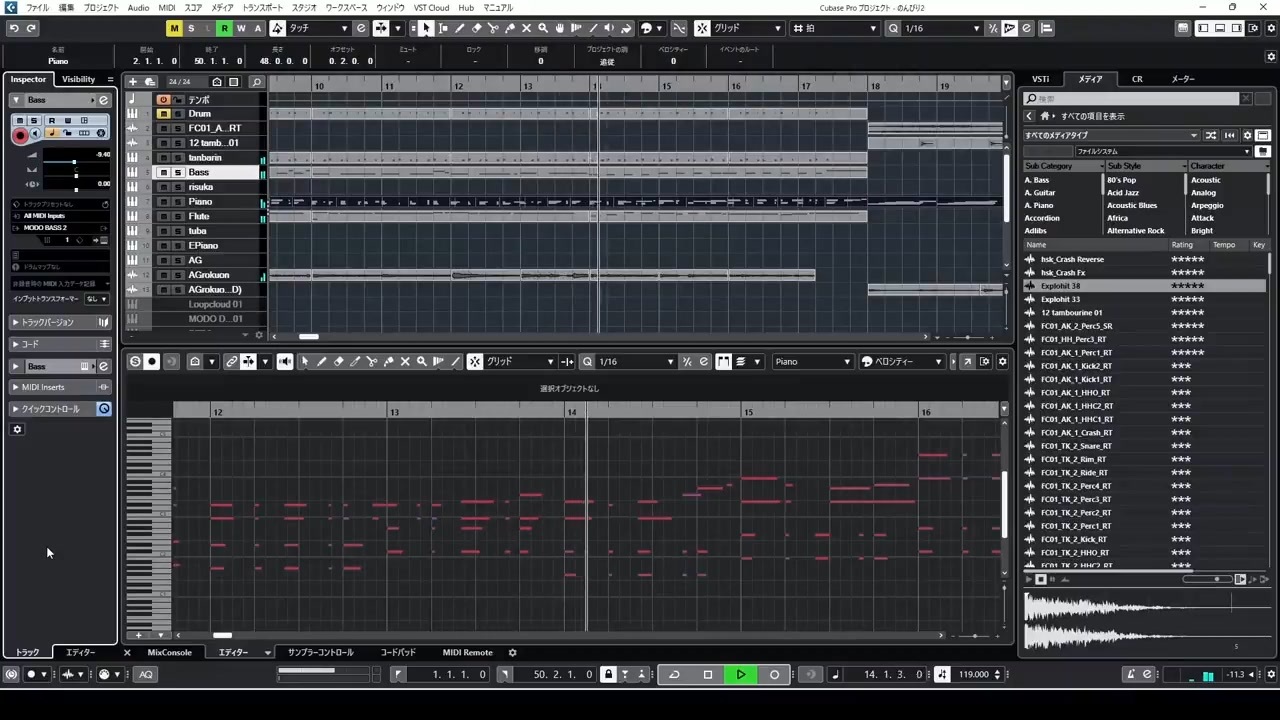Start playback with the Play button

pyautogui.click(x=741, y=675)
